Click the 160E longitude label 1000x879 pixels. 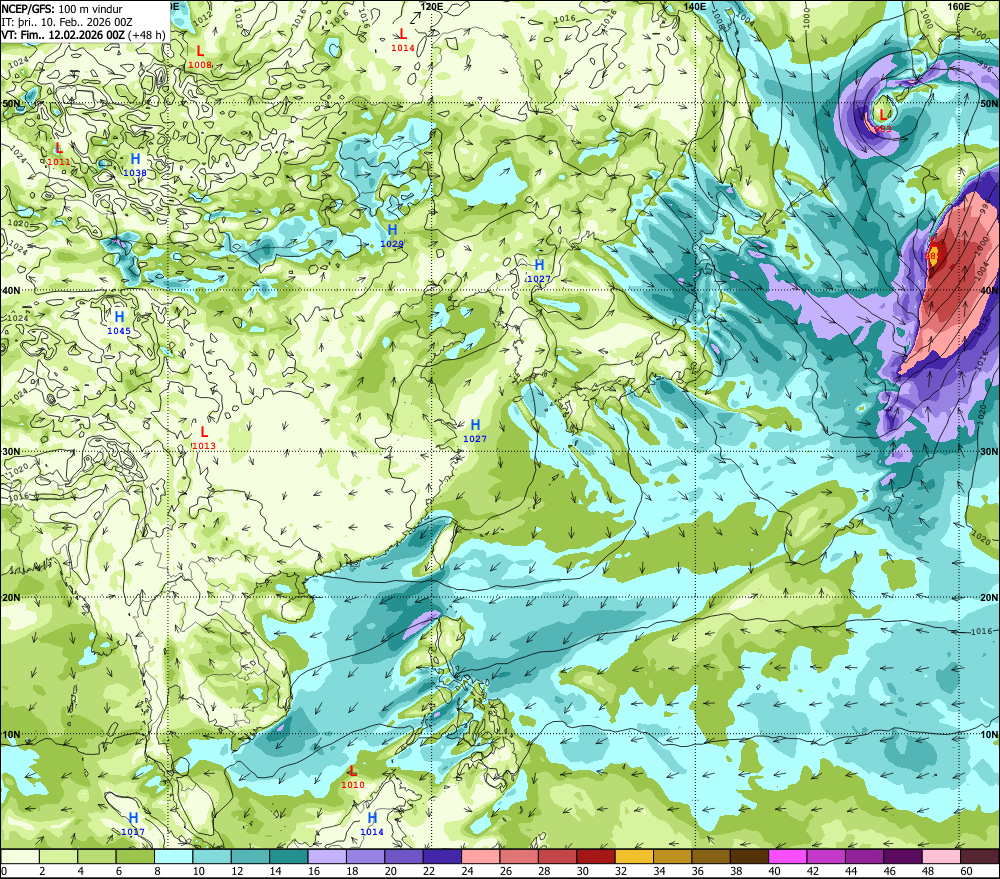(959, 6)
